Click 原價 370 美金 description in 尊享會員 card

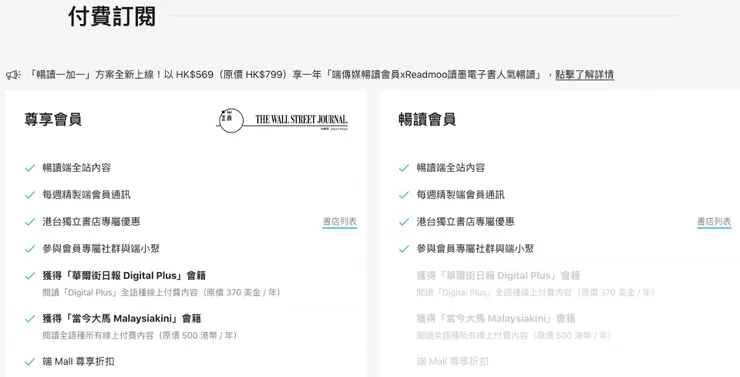tap(161, 293)
